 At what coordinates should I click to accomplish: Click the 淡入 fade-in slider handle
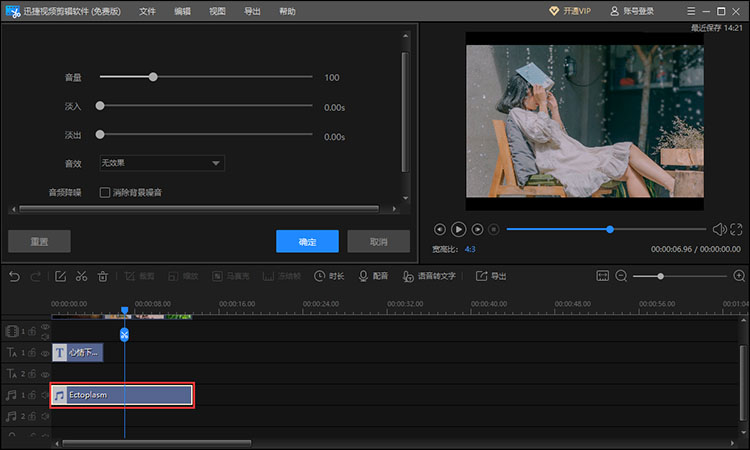[x=100, y=106]
